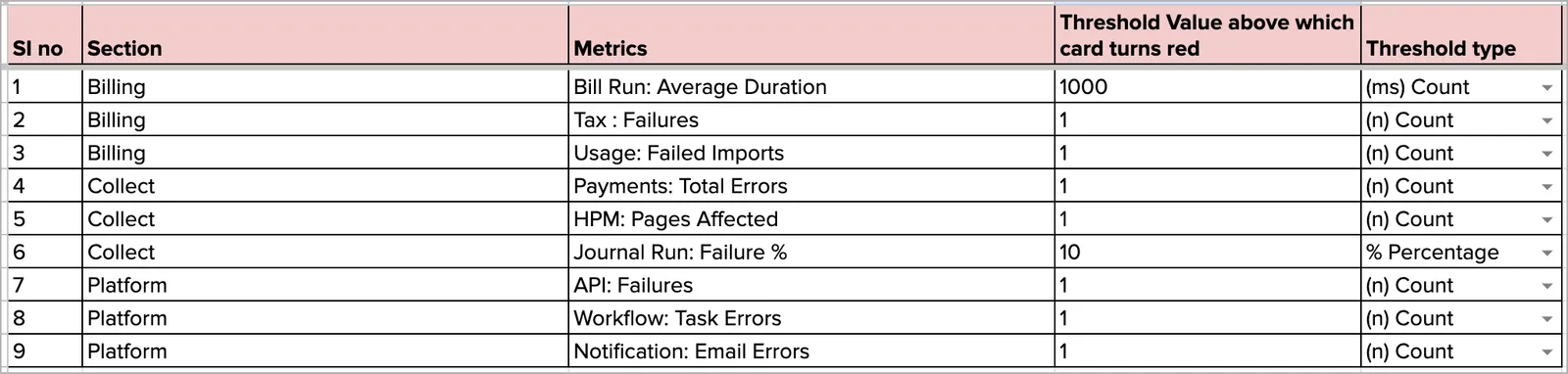Image resolution: width=1568 pixels, height=374 pixels.
Task: Select the Section header cell
Action: [x=325, y=36]
